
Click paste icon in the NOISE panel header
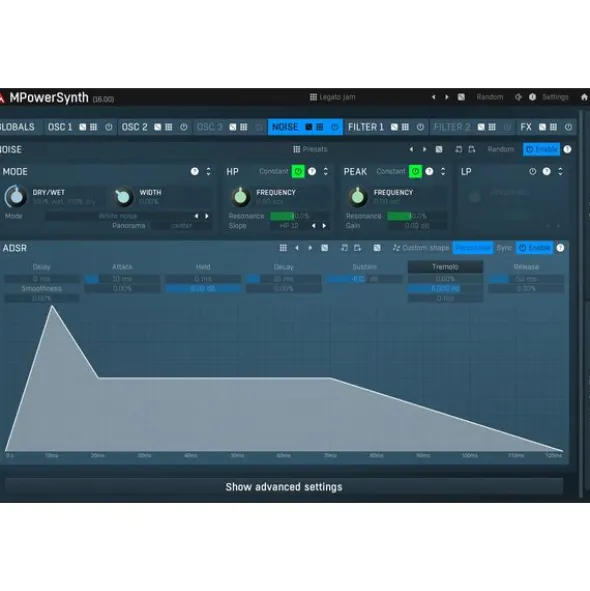pos(472,149)
